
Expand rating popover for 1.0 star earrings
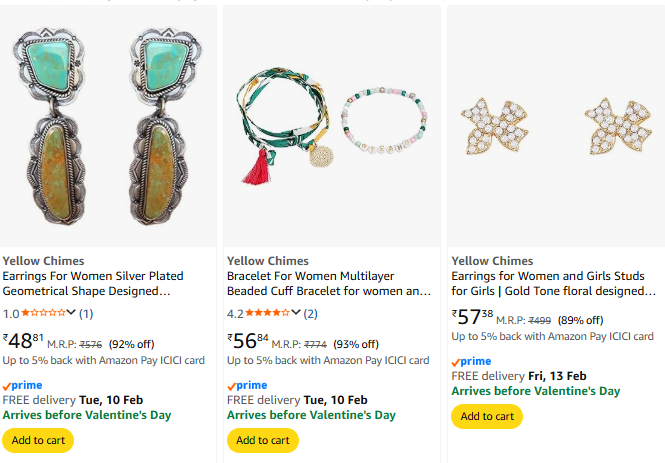point(71,313)
